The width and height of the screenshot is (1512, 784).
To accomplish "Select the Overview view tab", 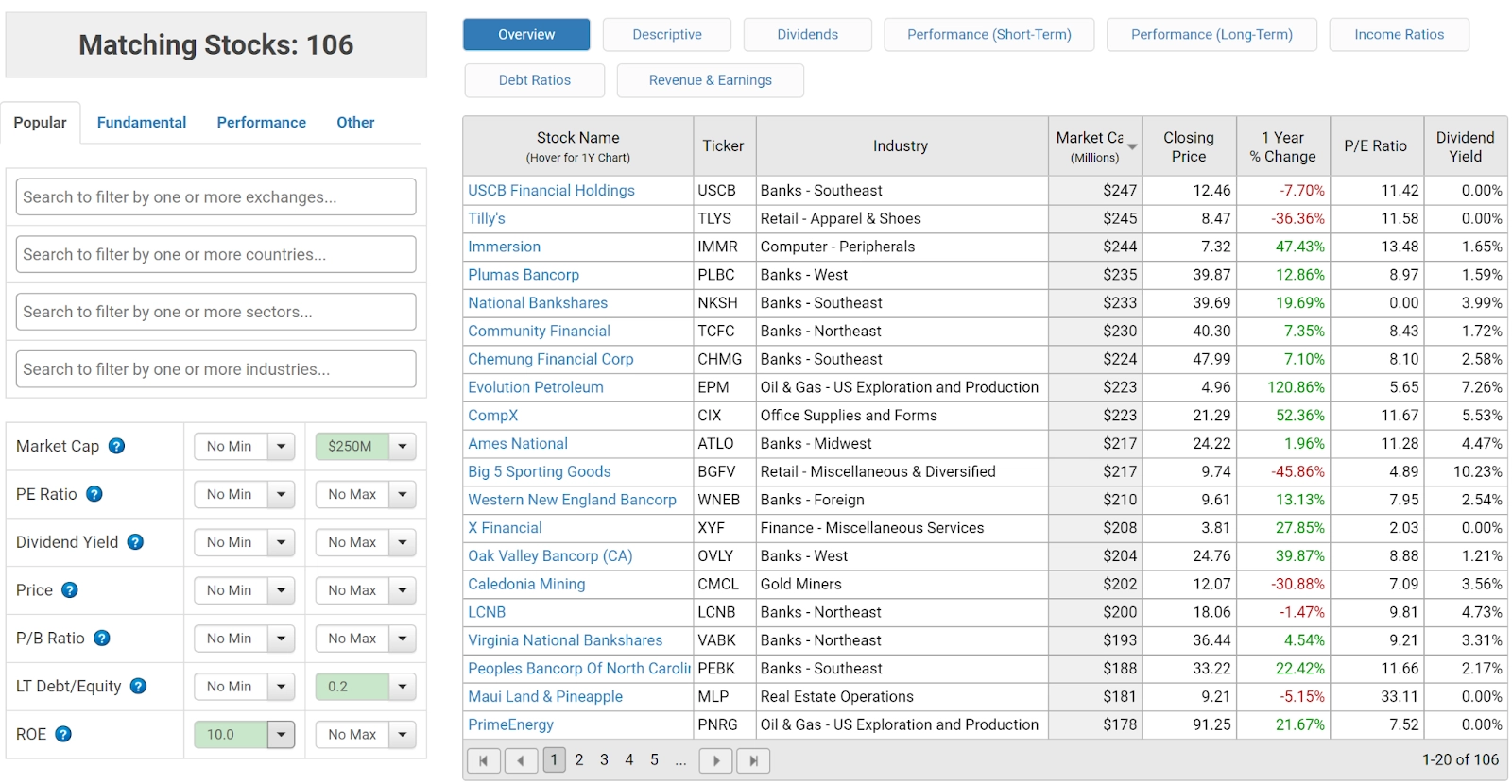I will point(526,35).
